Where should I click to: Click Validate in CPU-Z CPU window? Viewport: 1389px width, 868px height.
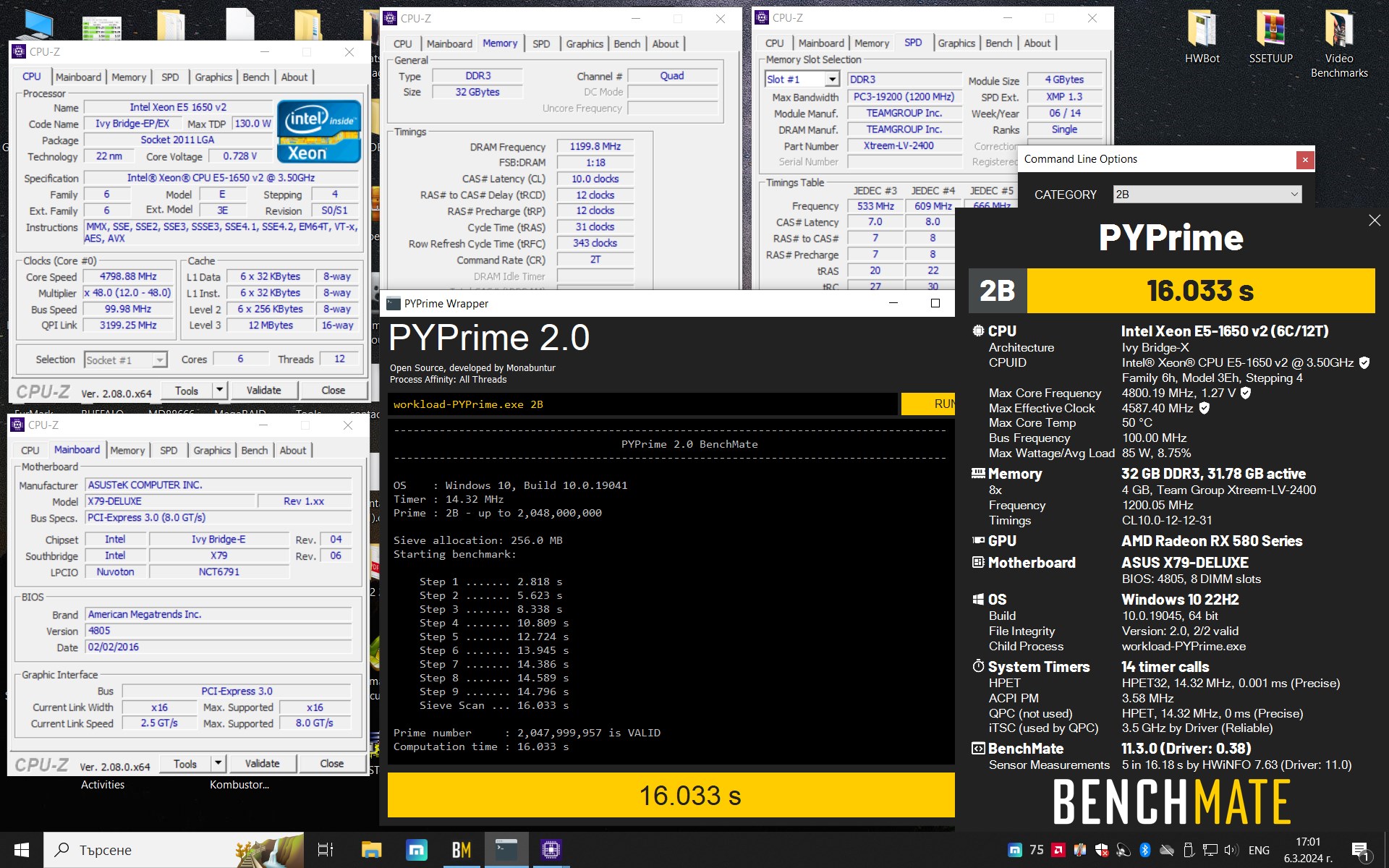tap(263, 390)
